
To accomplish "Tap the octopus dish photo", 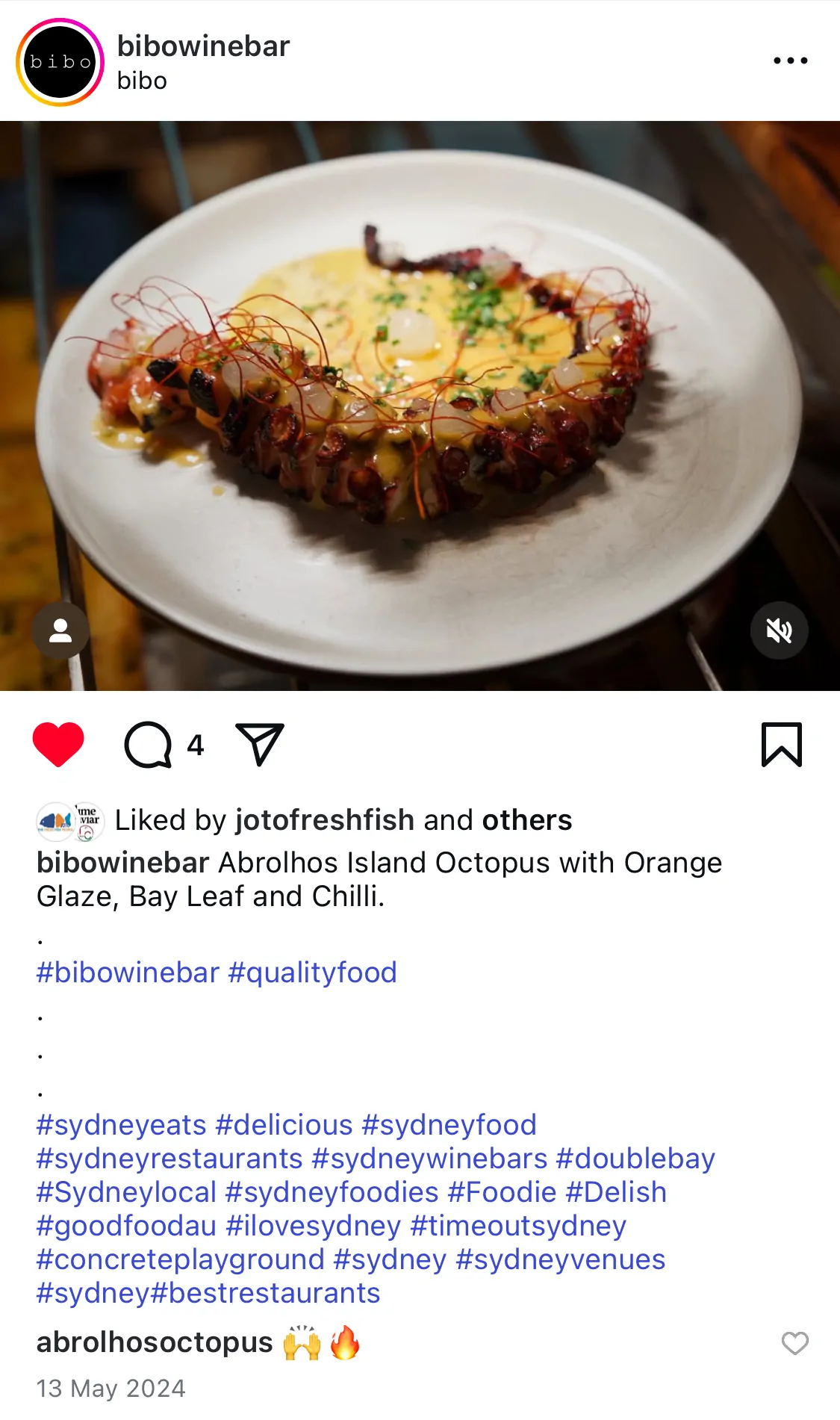I will tap(420, 403).
